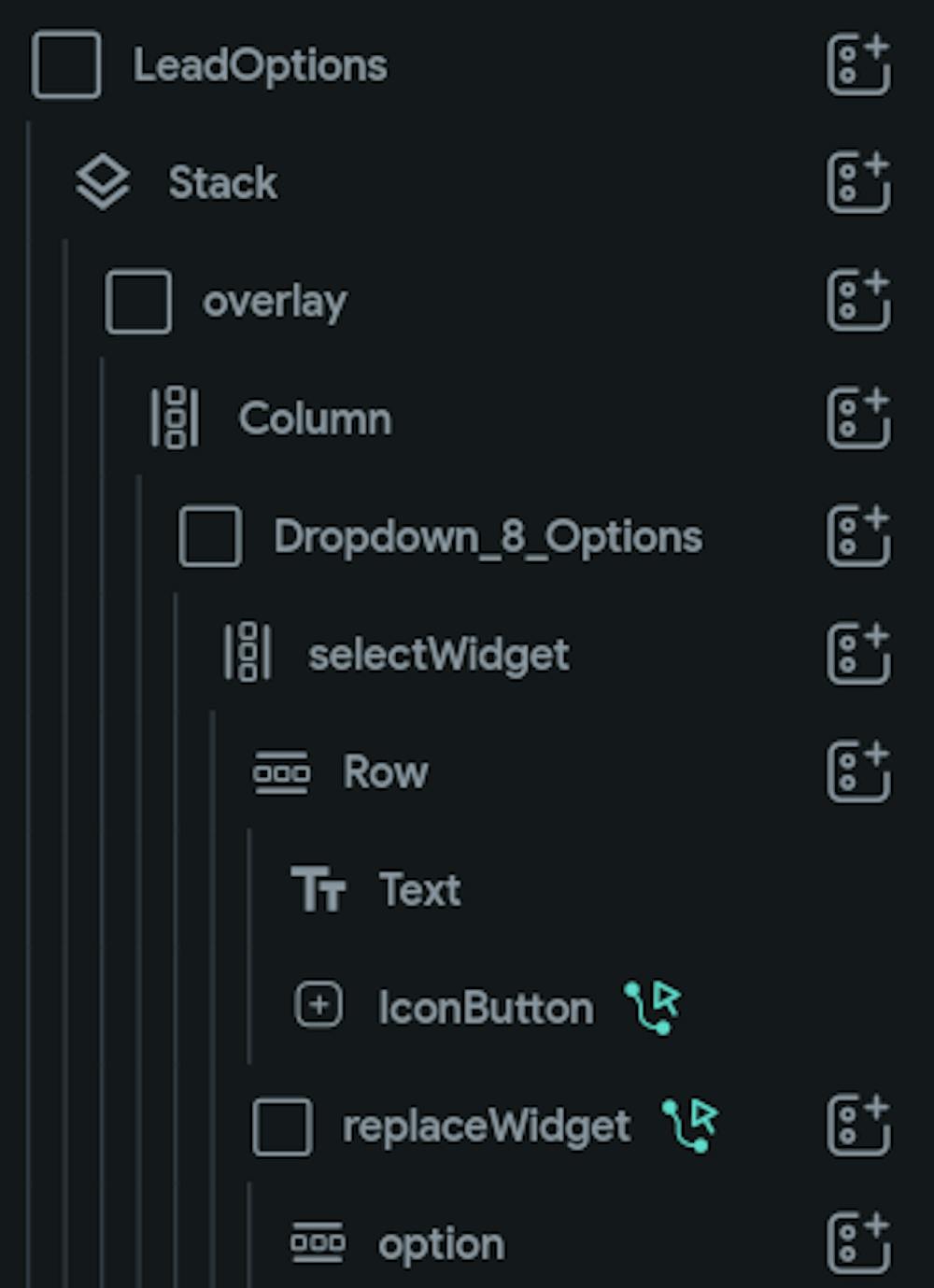934x1288 pixels.
Task: Choose the selectWidget column item
Action: [438, 655]
